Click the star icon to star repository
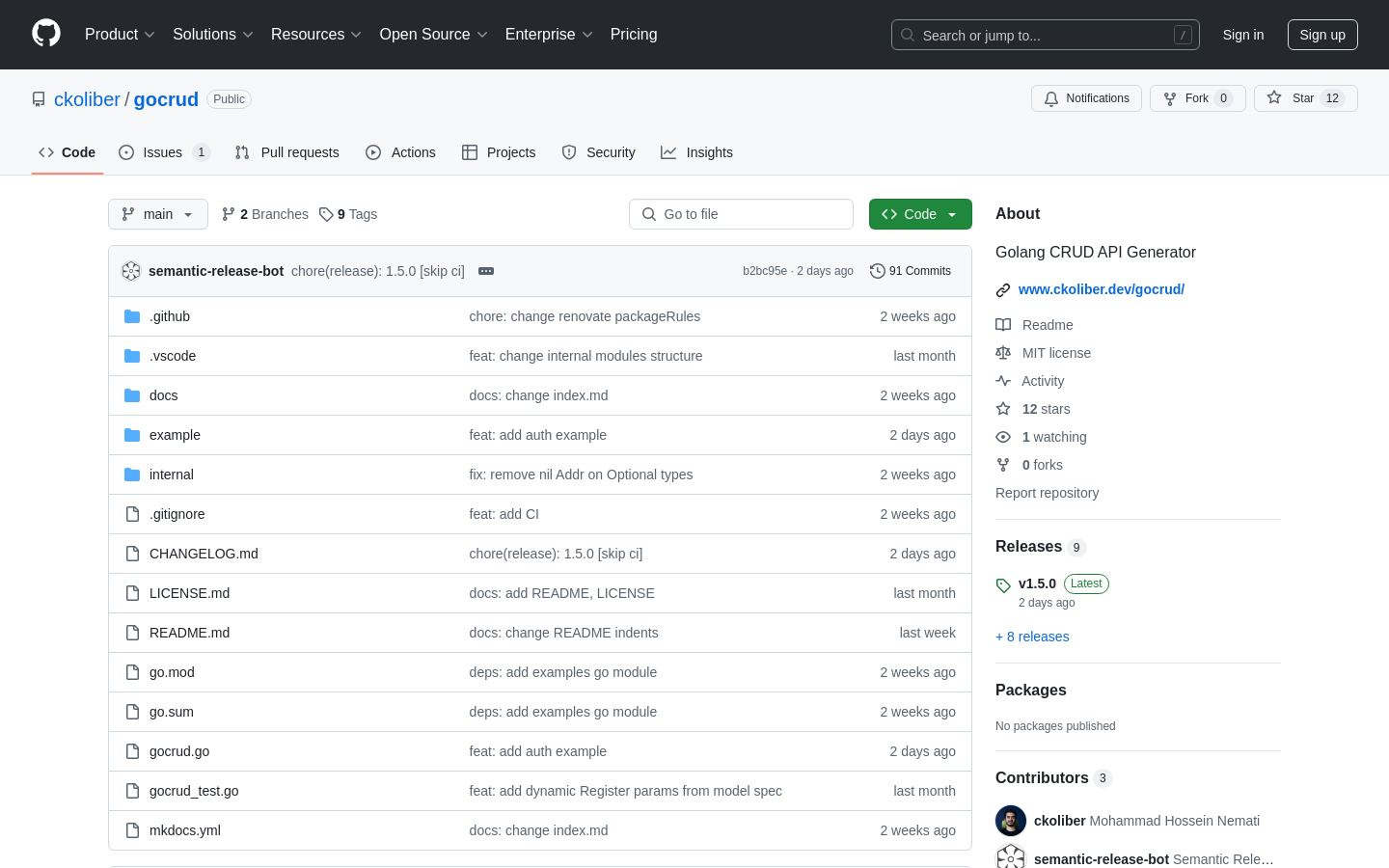Viewport: 1389px width, 868px height. (x=1274, y=98)
